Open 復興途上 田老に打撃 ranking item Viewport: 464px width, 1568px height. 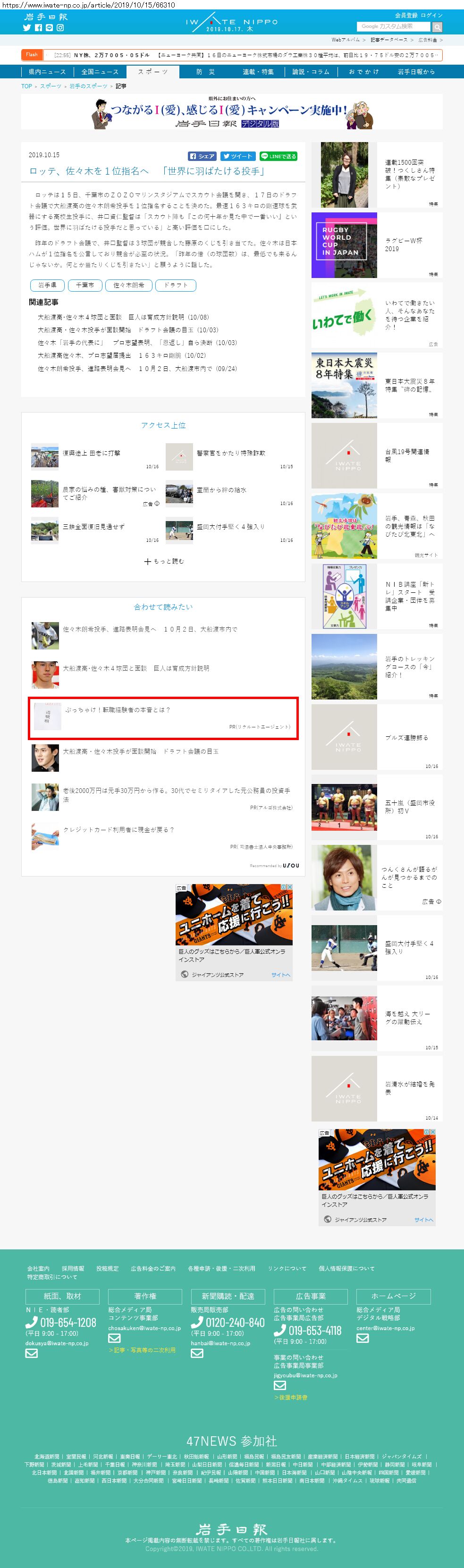[x=92, y=454]
